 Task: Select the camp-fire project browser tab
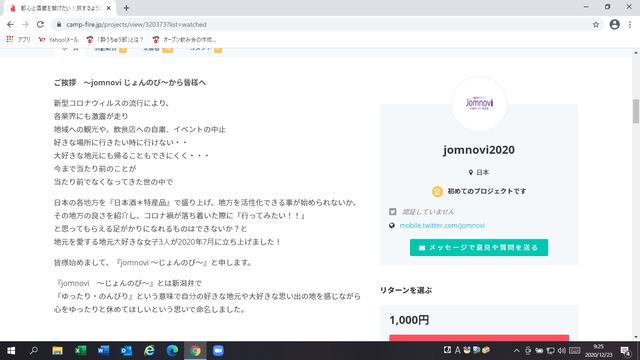(60, 8)
